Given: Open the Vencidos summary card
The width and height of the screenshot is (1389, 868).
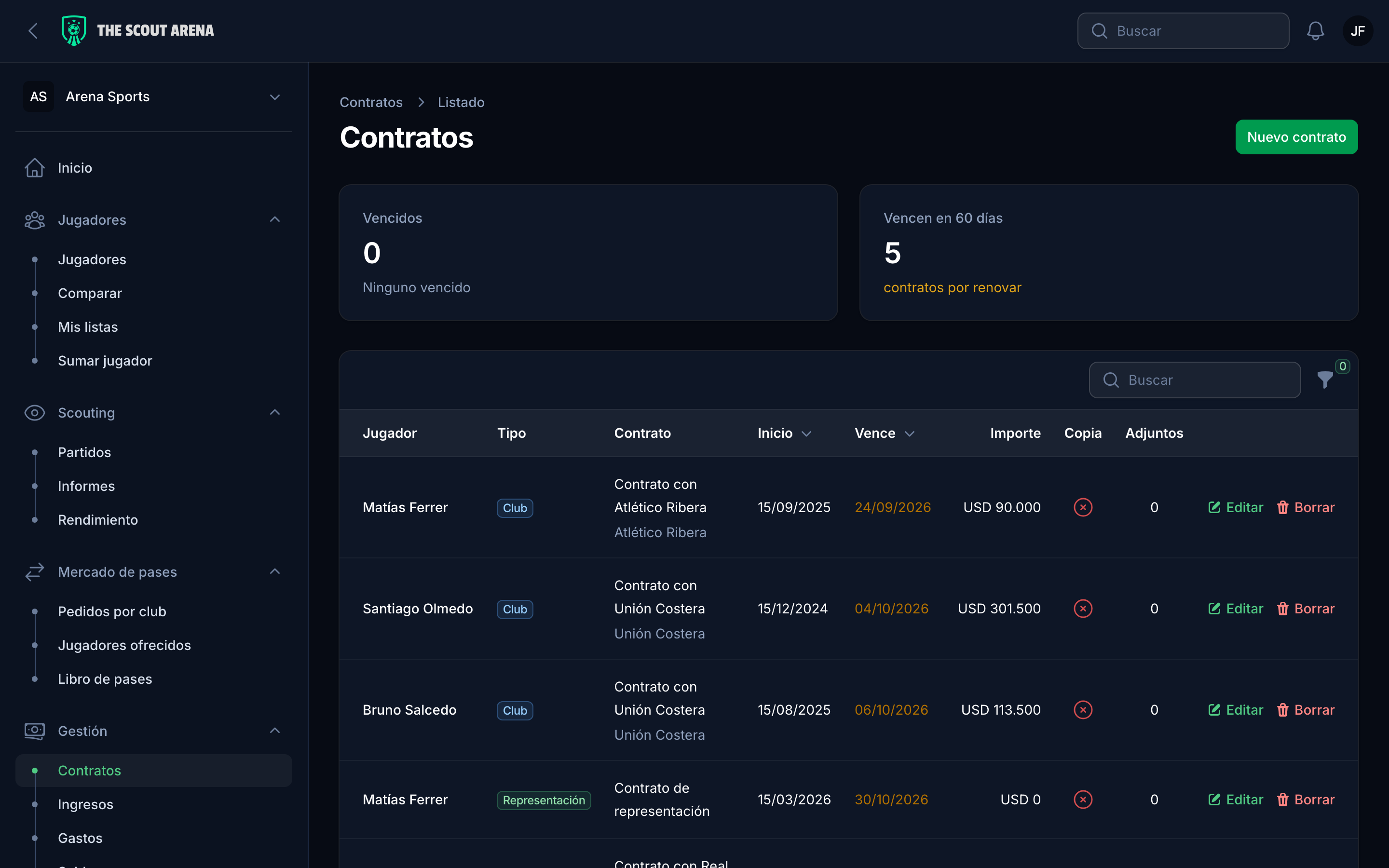Looking at the screenshot, I should click(588, 253).
